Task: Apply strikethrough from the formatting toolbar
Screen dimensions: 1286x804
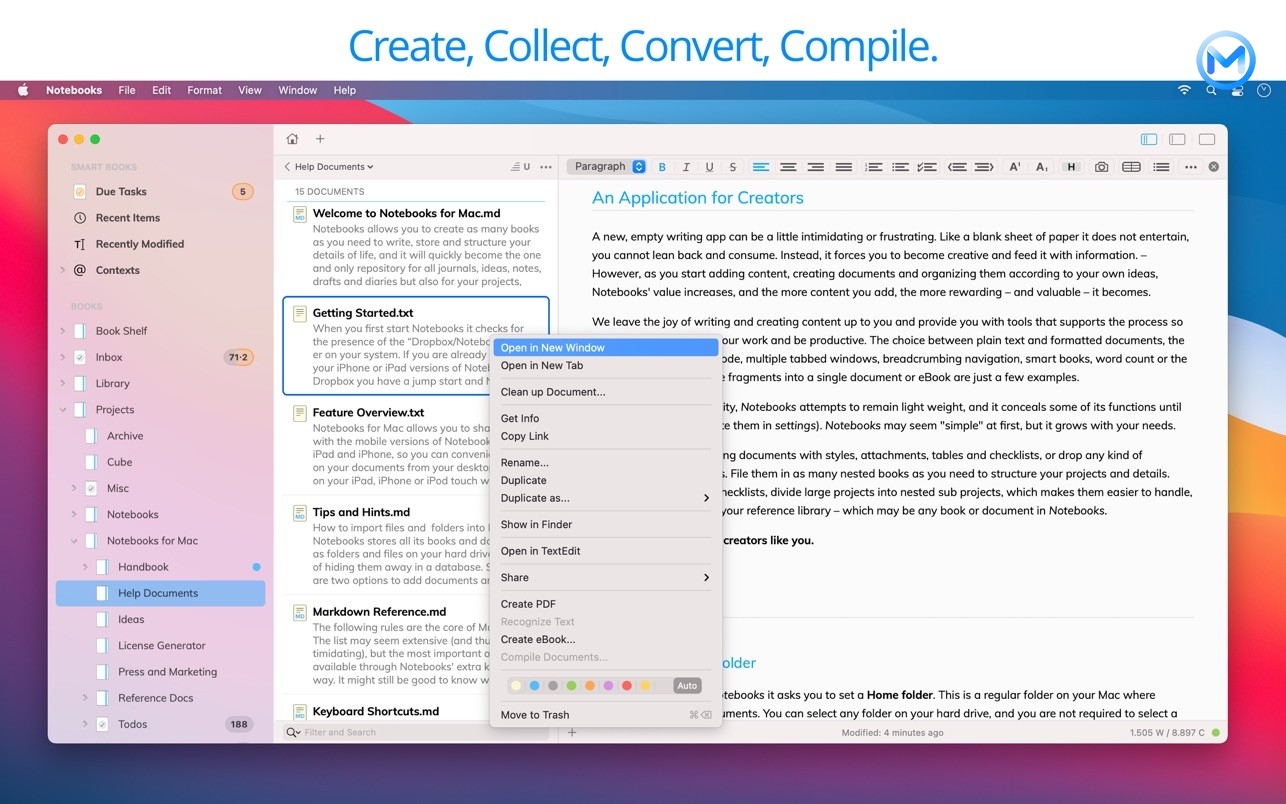Action: [733, 166]
